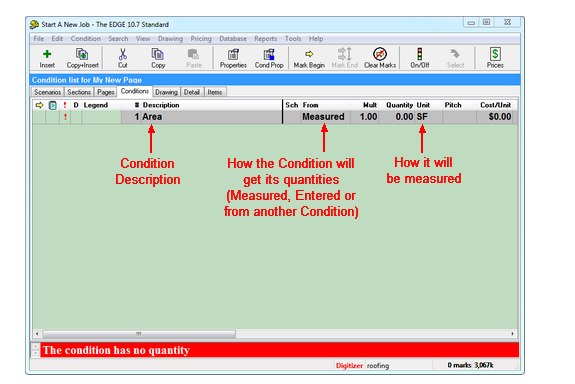The width and height of the screenshot is (575, 384).
Task: Click the From column header
Action: (x=310, y=105)
